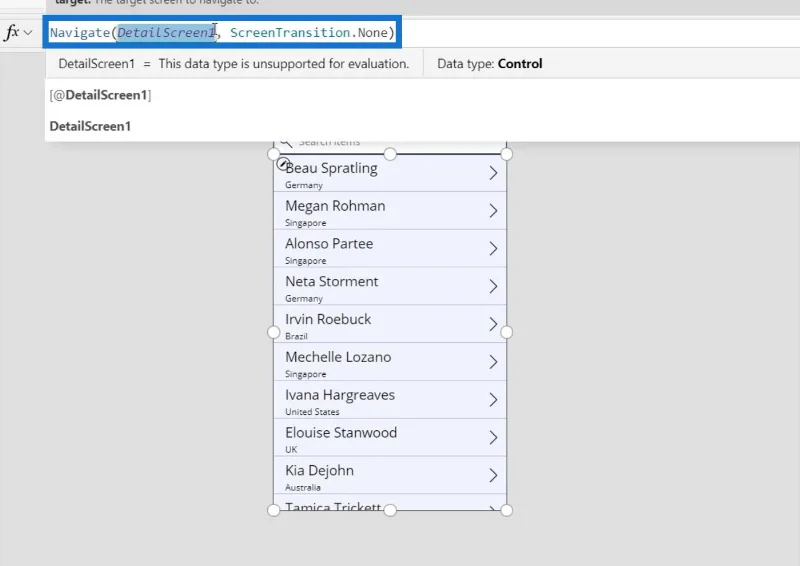800x566 pixels.
Task: Click the United States subtitle label
Action: point(312,412)
